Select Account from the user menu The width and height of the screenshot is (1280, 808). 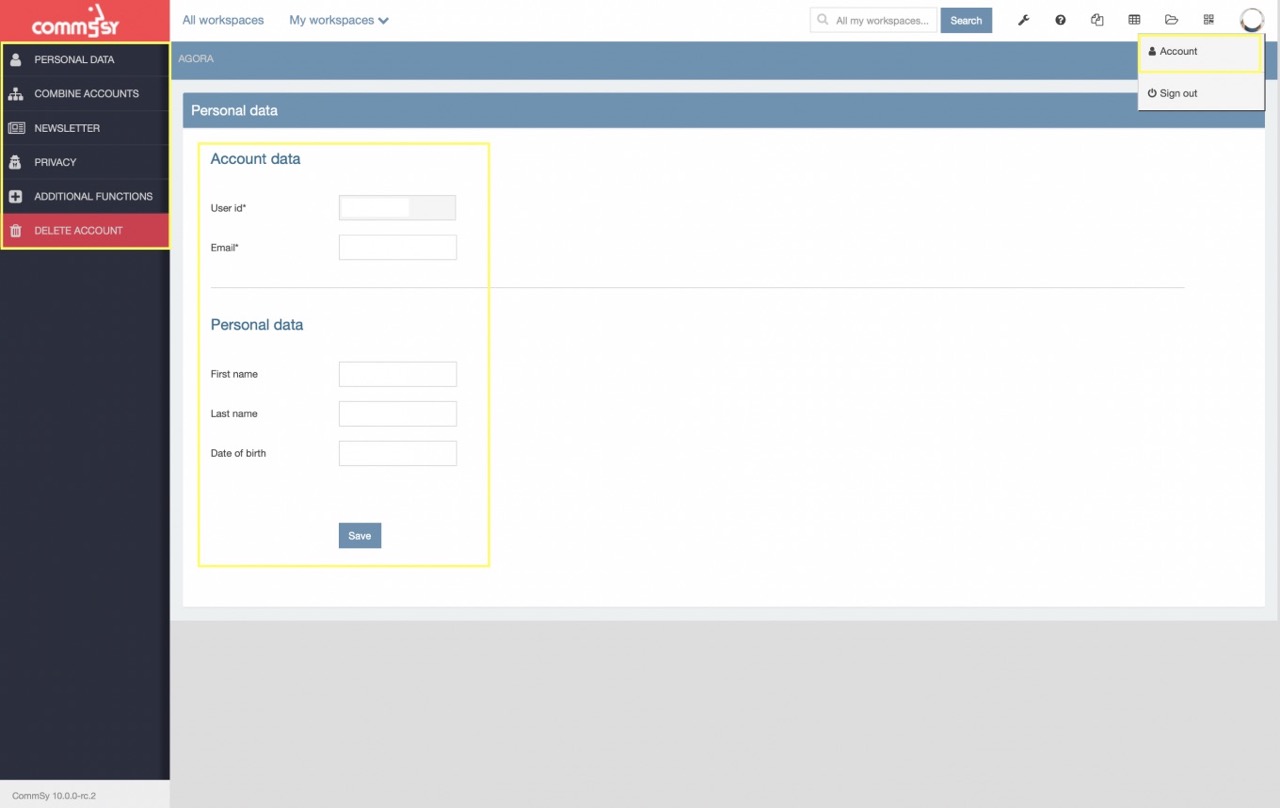pyautogui.click(x=1178, y=51)
